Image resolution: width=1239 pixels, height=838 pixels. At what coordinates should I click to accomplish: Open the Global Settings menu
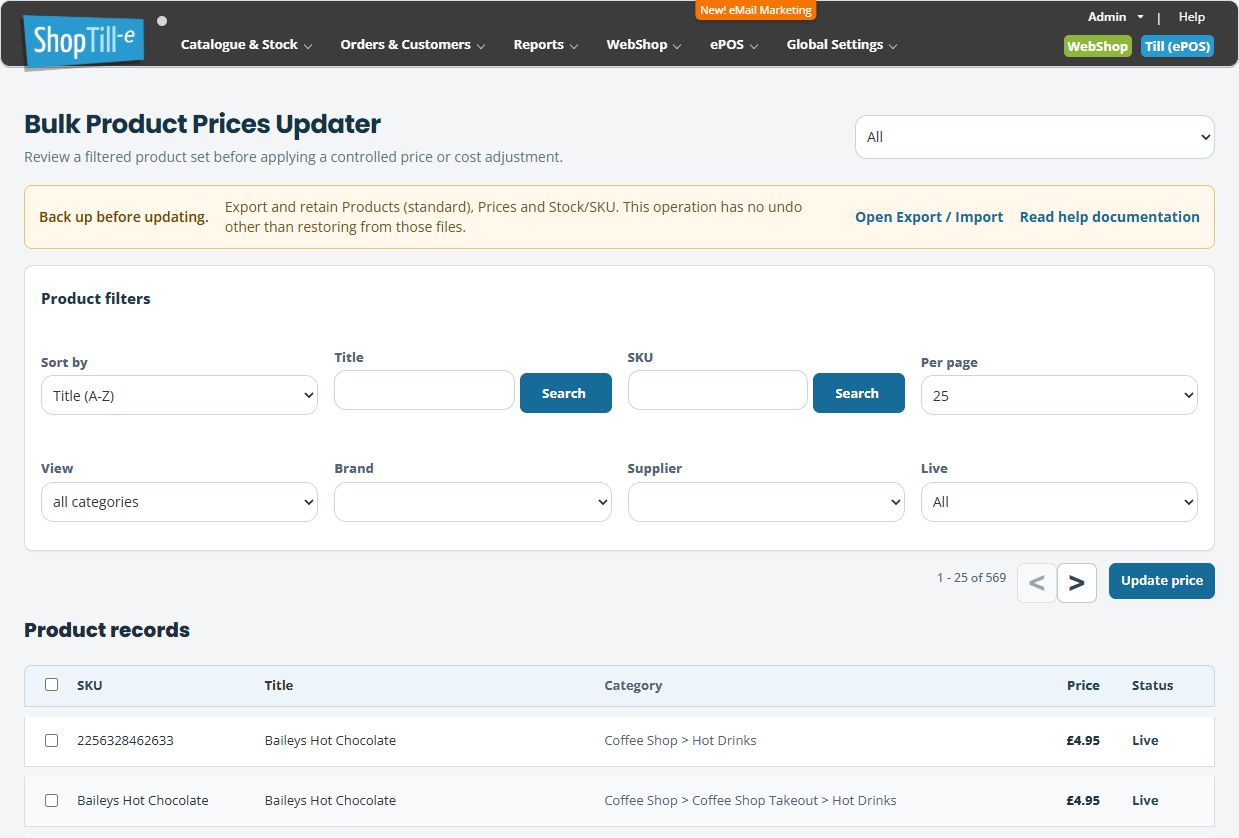point(842,45)
